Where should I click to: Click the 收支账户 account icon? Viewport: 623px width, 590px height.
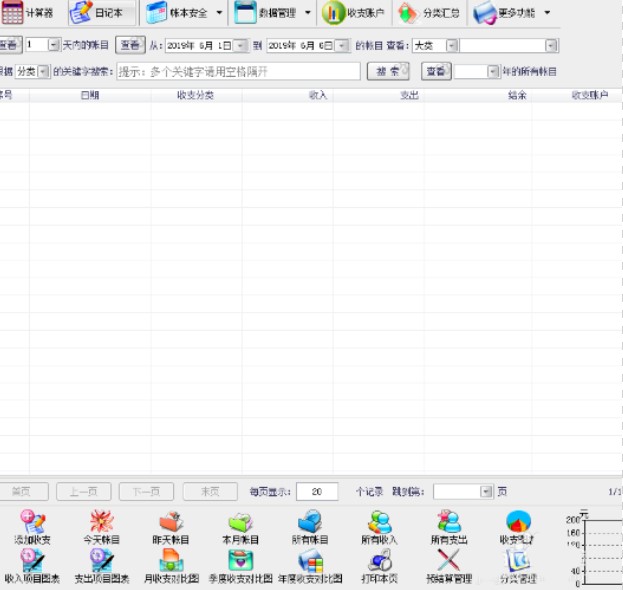point(353,14)
